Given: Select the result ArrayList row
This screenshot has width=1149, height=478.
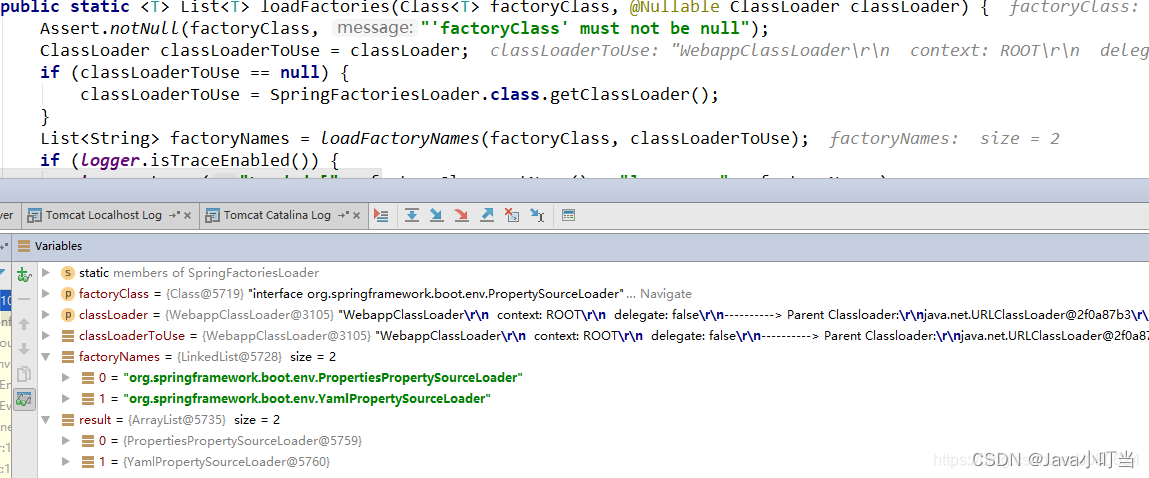Looking at the screenshot, I should click(x=592, y=420).
